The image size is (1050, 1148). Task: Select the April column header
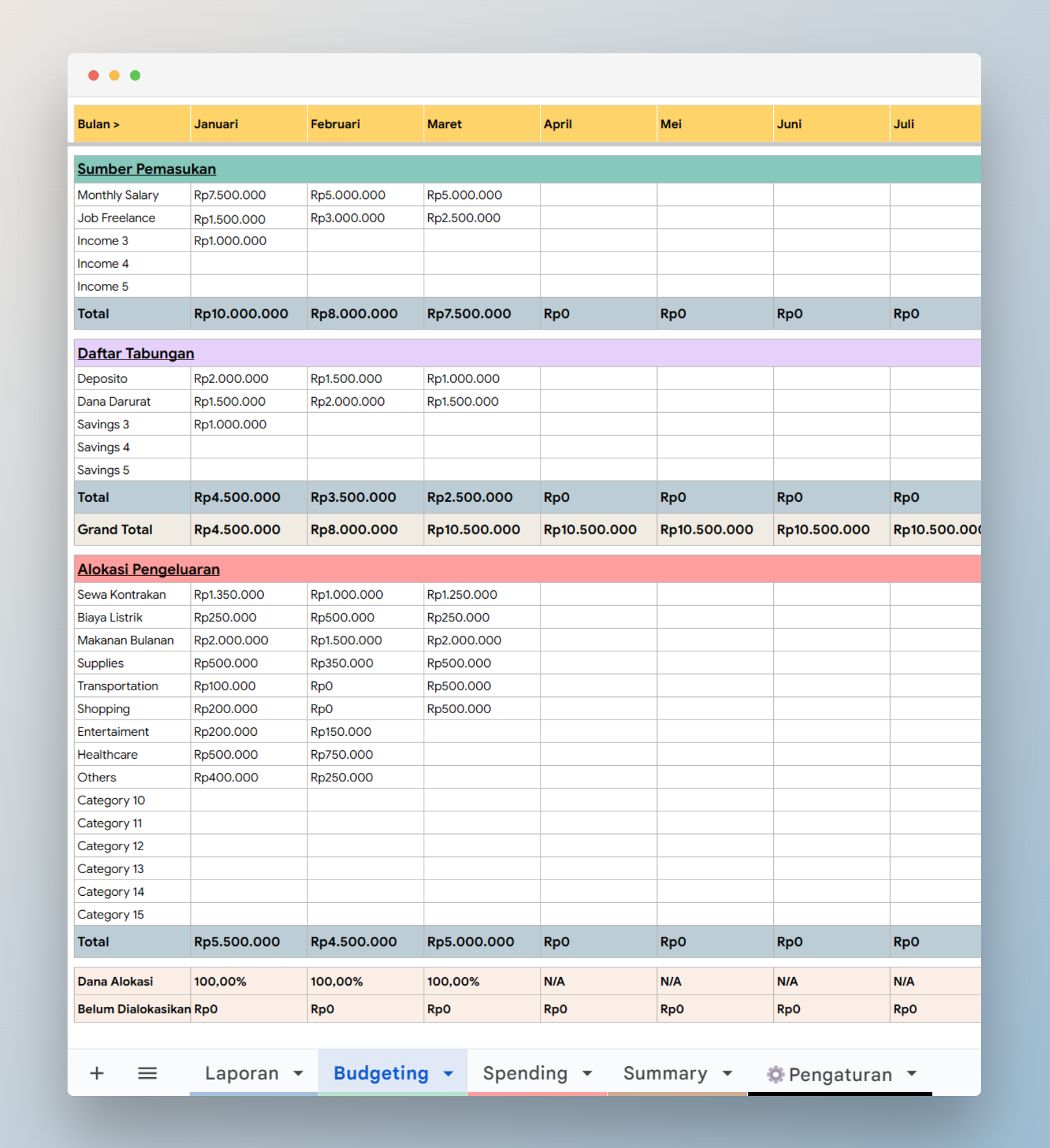[x=598, y=124]
